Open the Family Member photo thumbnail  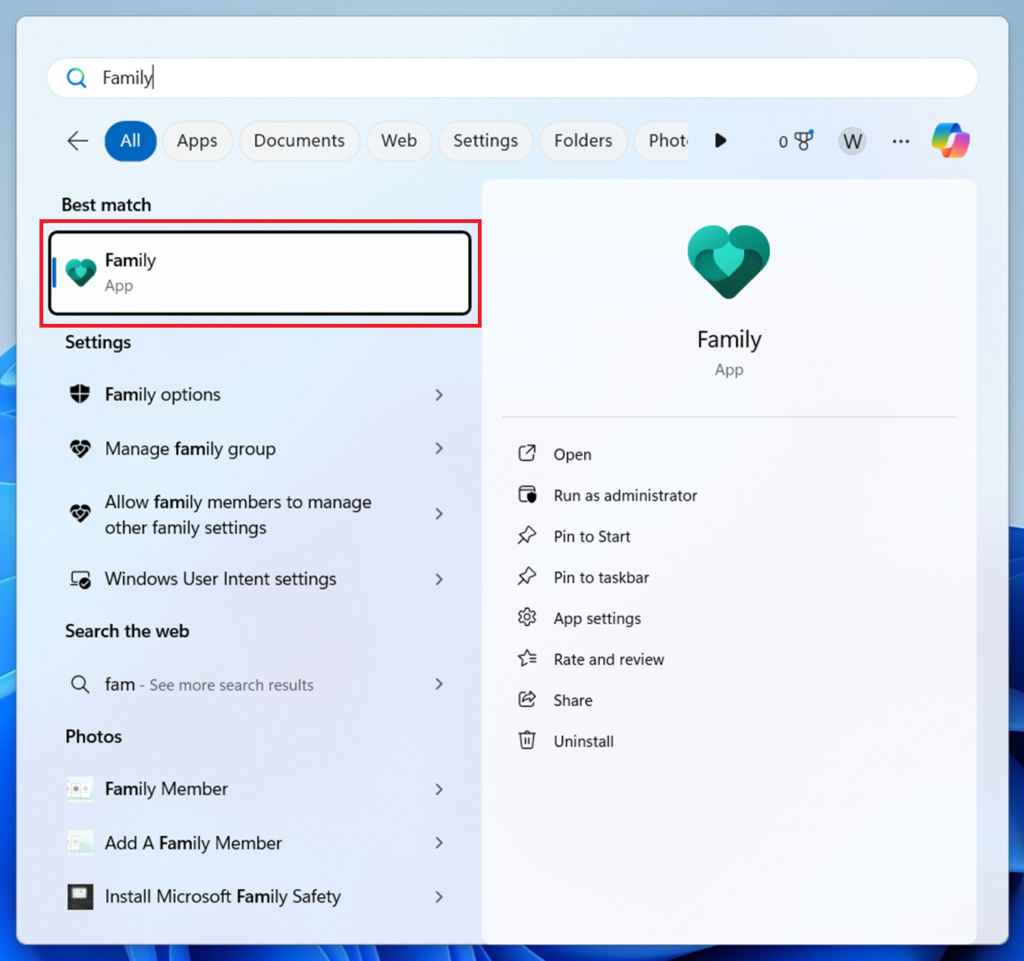80,789
